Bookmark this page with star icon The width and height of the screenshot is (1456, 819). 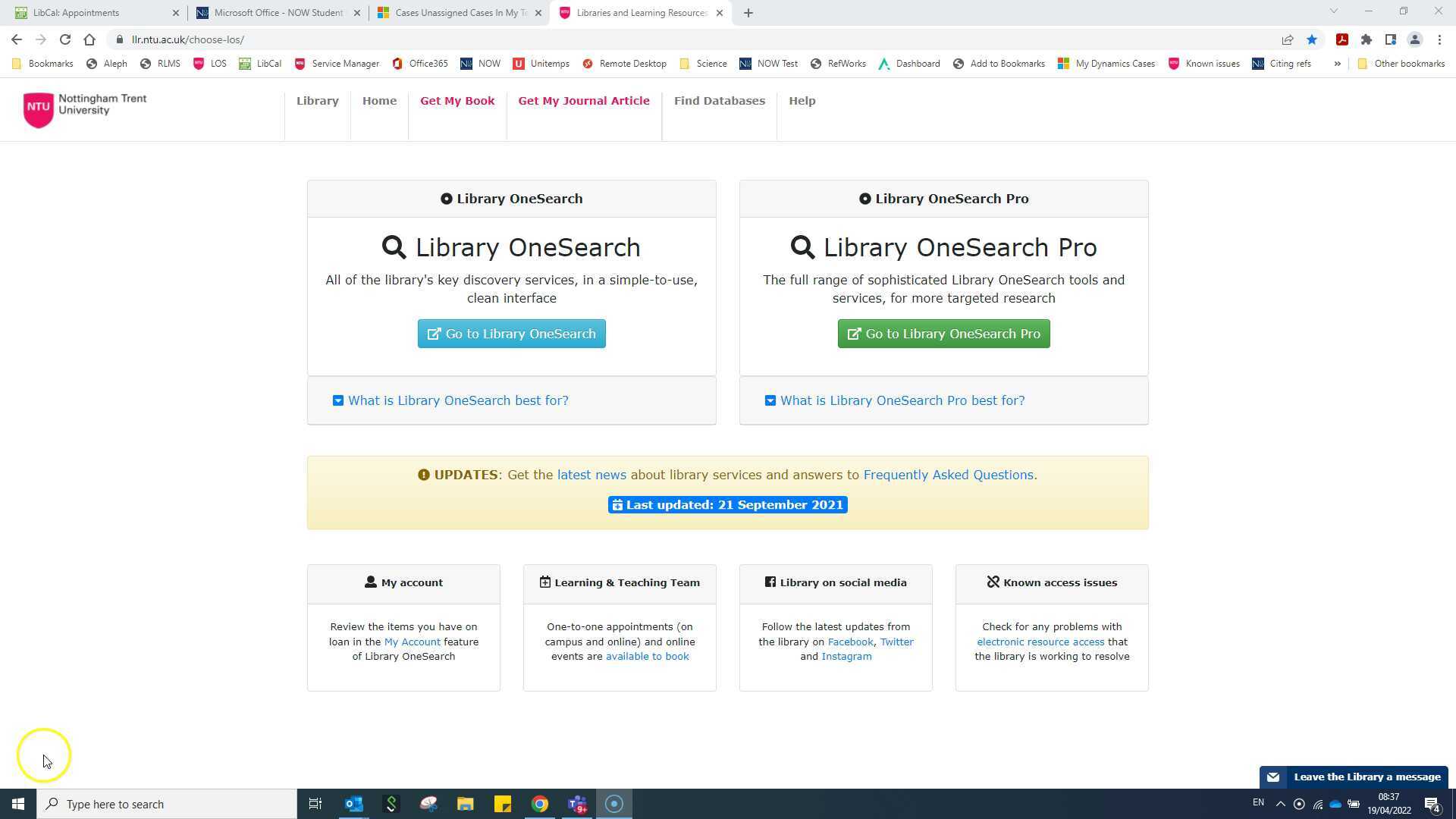point(1312,39)
